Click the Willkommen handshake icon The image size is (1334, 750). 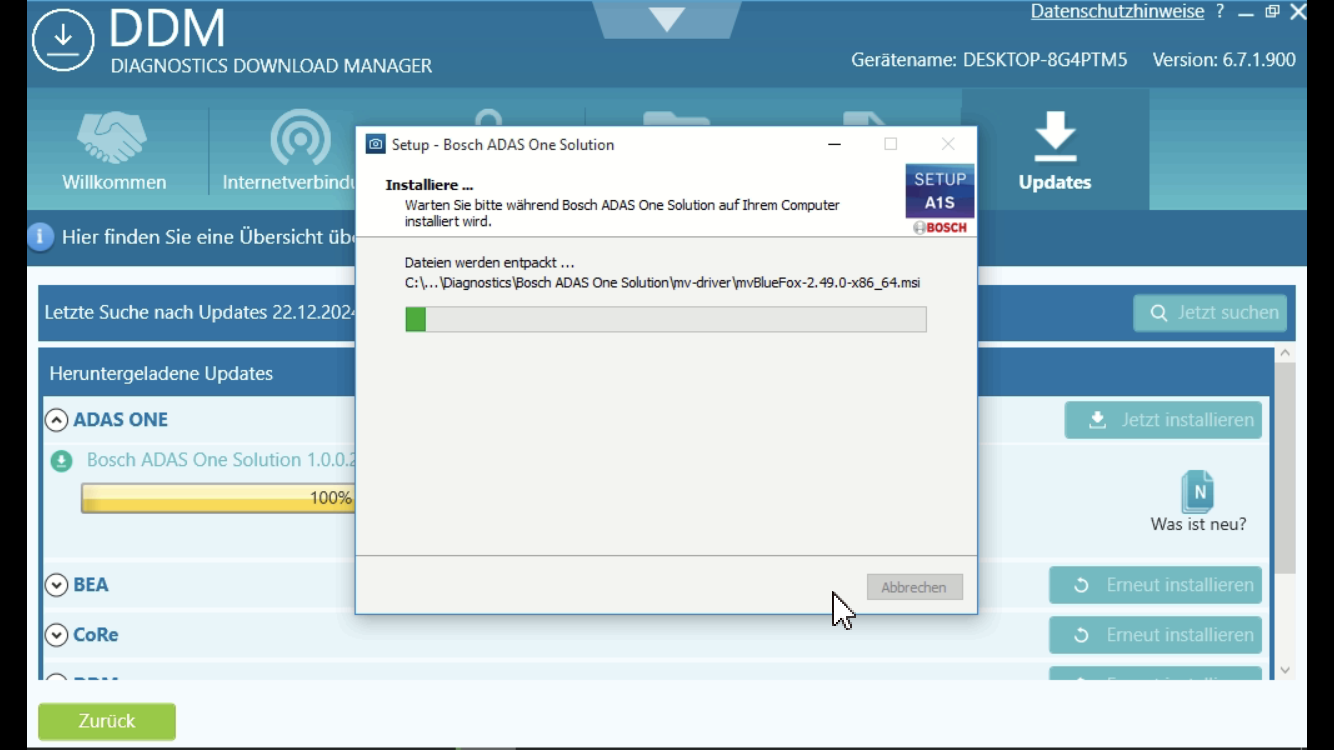pyautogui.click(x=113, y=137)
